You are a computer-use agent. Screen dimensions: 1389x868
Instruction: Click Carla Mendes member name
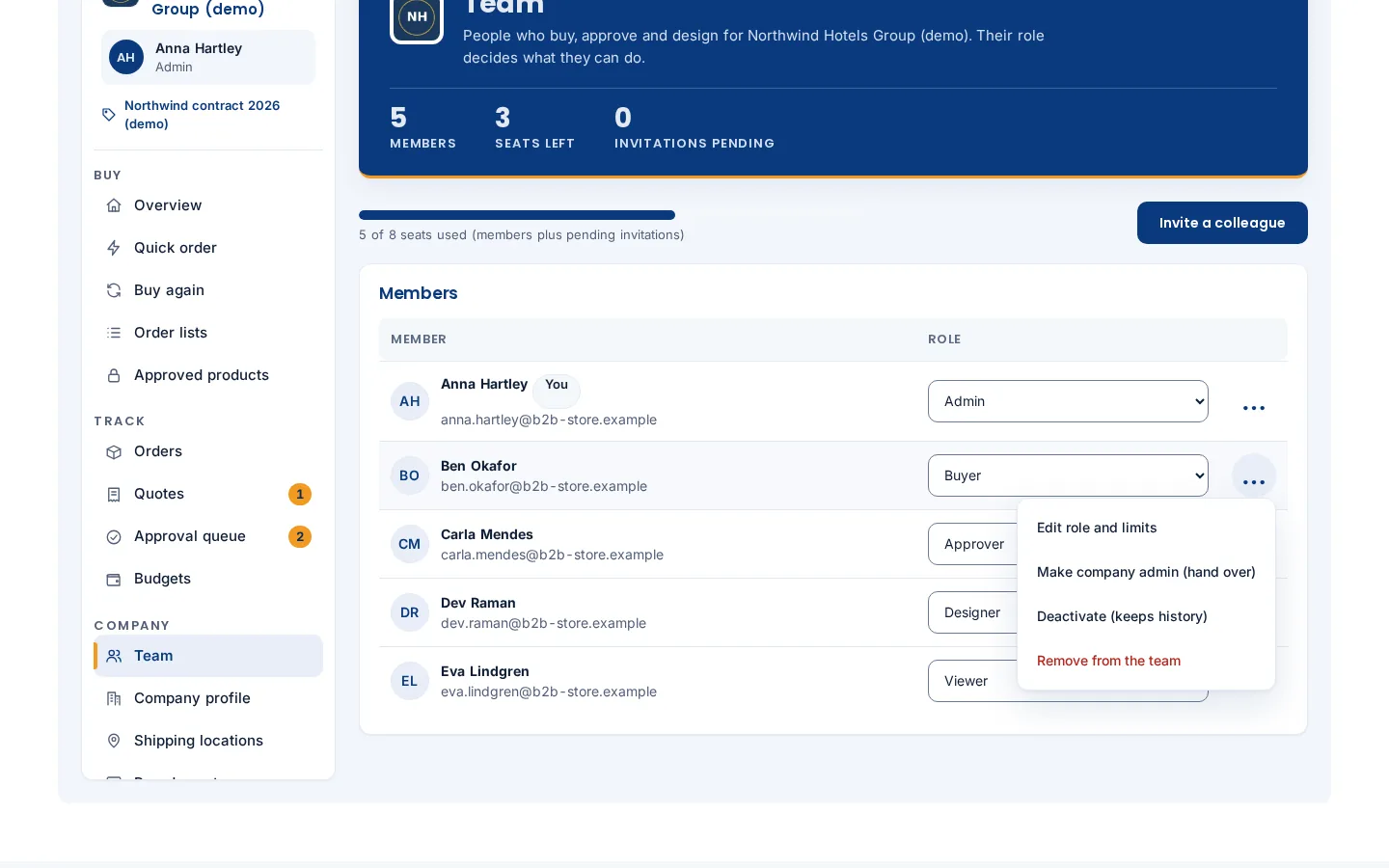coord(487,534)
